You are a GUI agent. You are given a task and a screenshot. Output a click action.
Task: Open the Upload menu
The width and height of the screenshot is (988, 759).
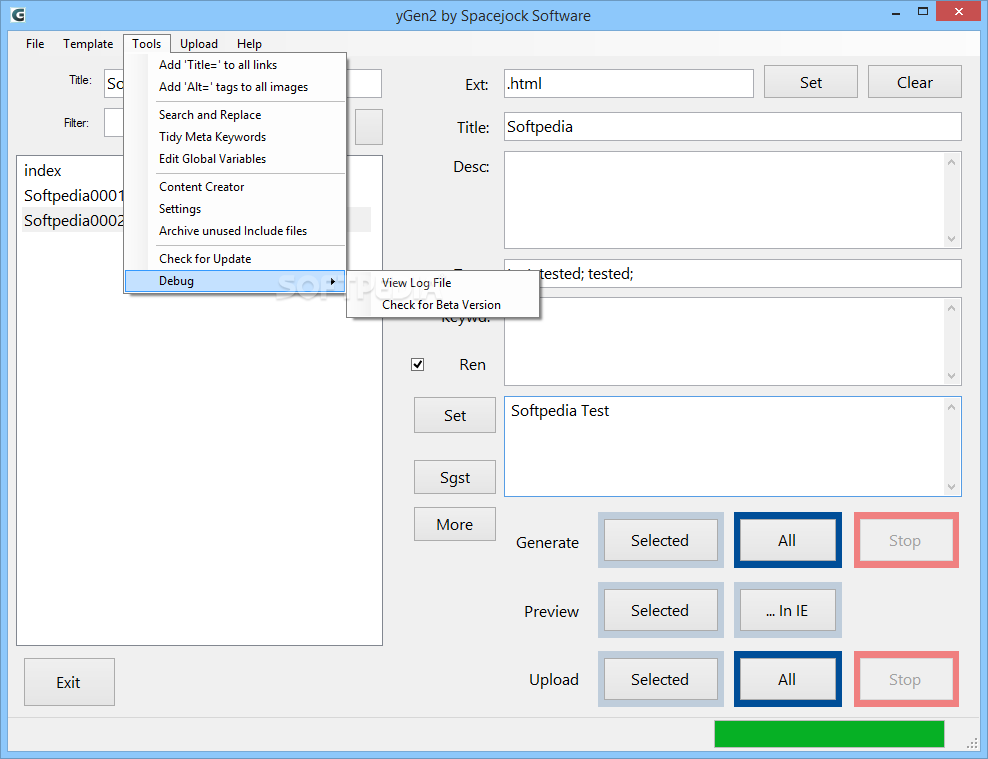(198, 43)
